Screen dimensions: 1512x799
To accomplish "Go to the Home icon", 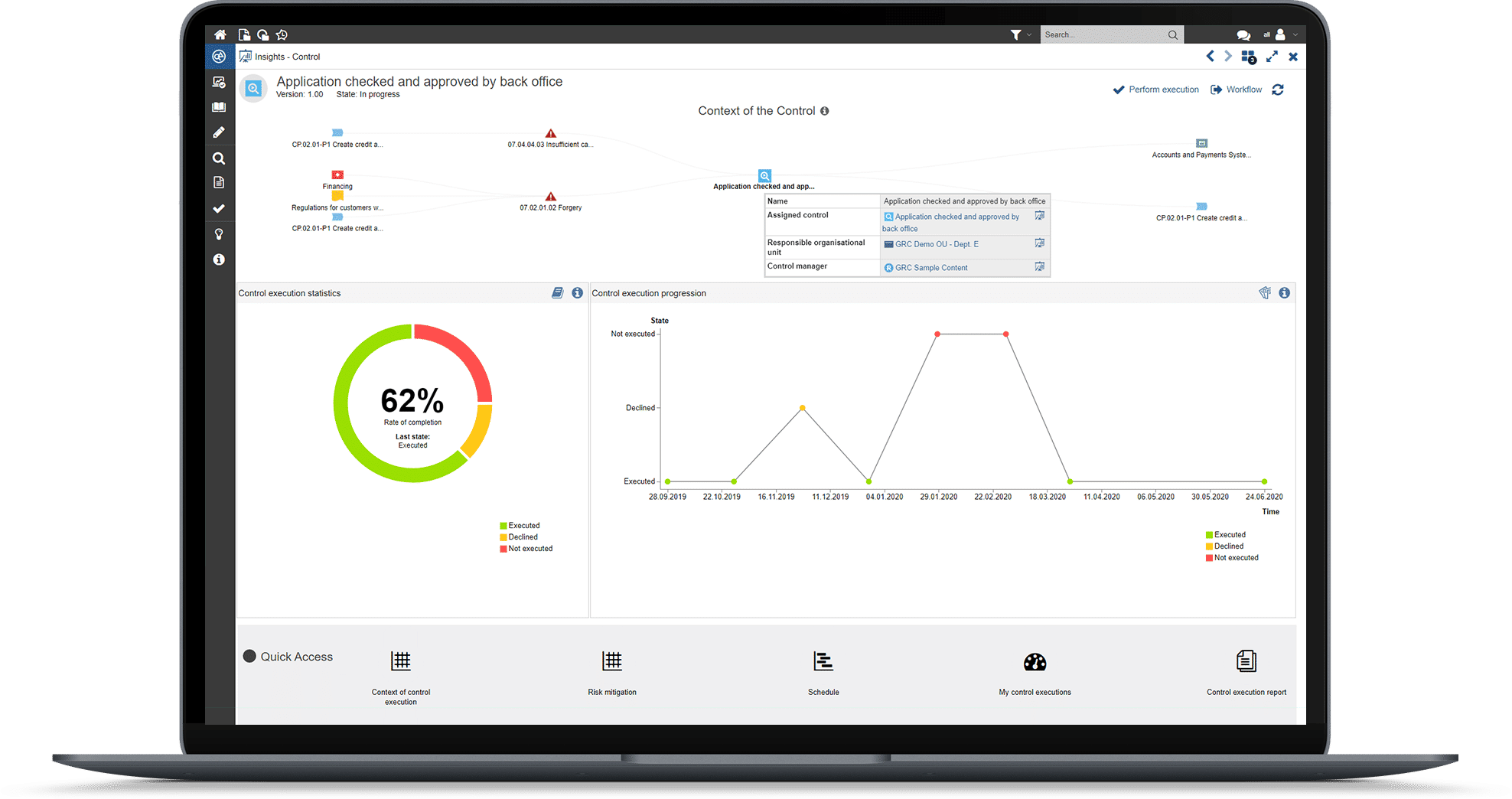I will click(220, 34).
